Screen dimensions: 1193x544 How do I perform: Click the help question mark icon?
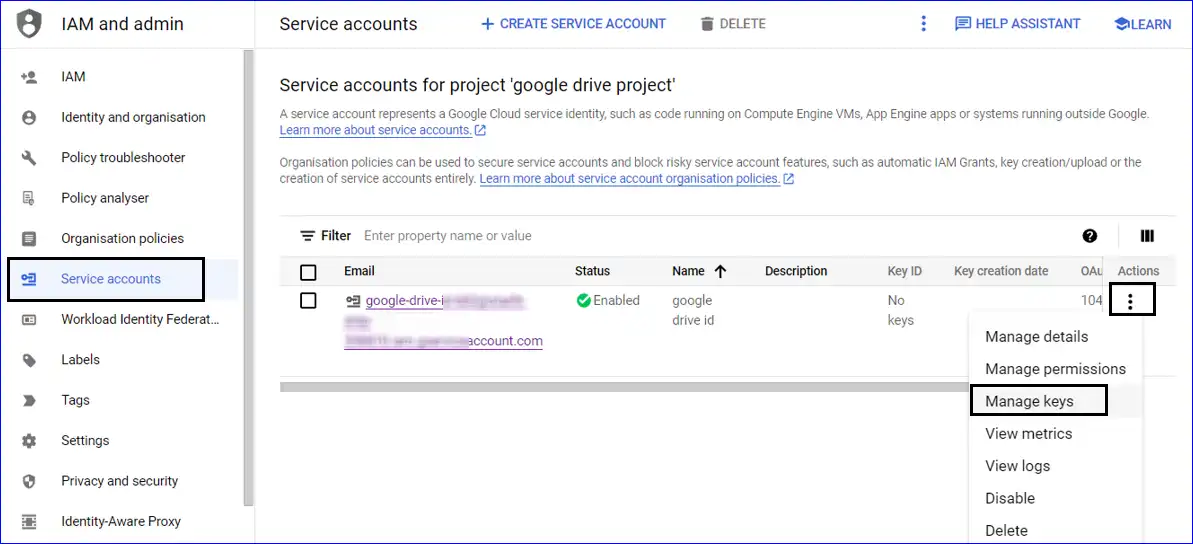click(1090, 236)
